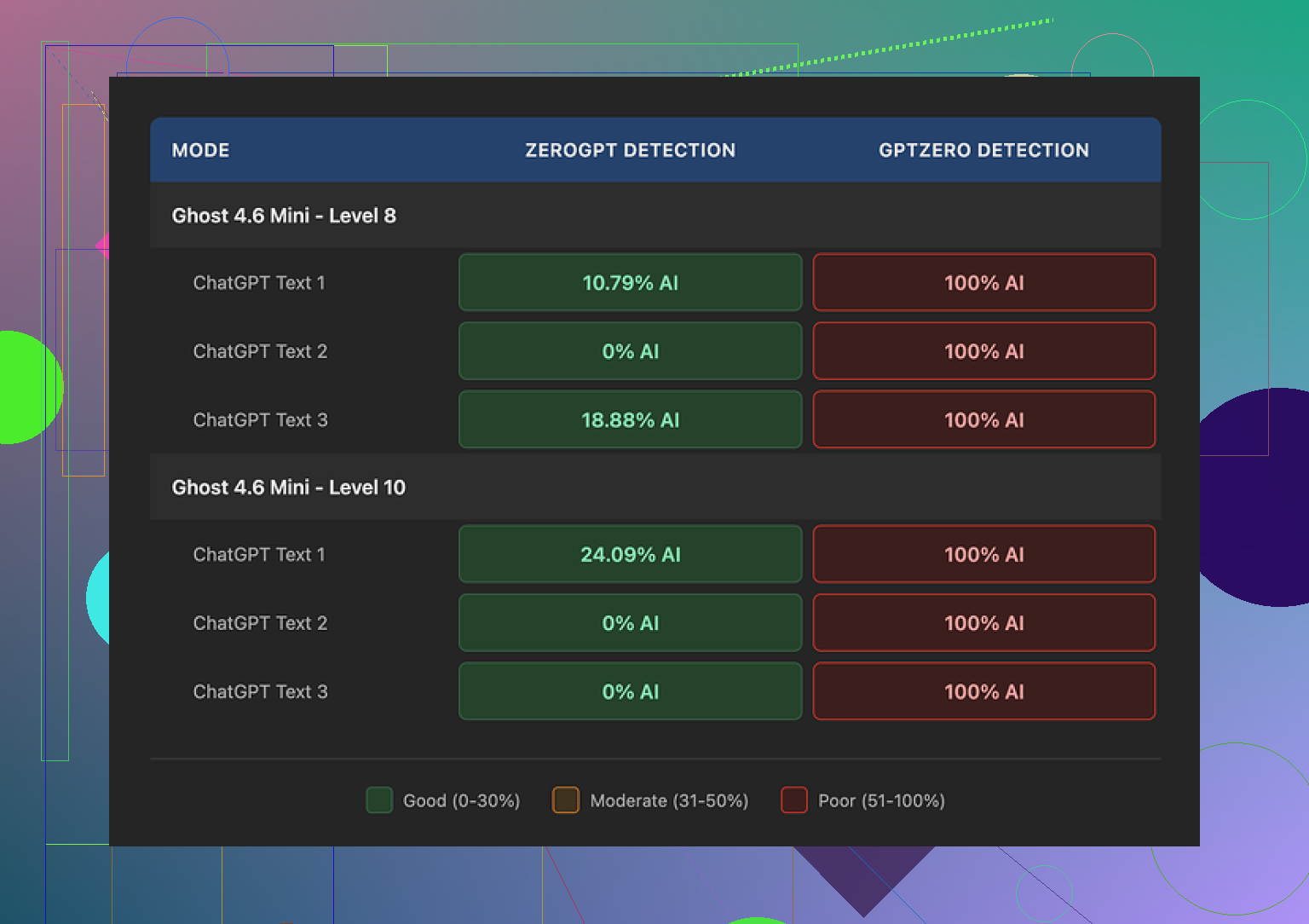Click Level 10 ChatGPT Text 3's 0% AI cell
This screenshot has width=1309, height=924.
pyautogui.click(x=630, y=692)
